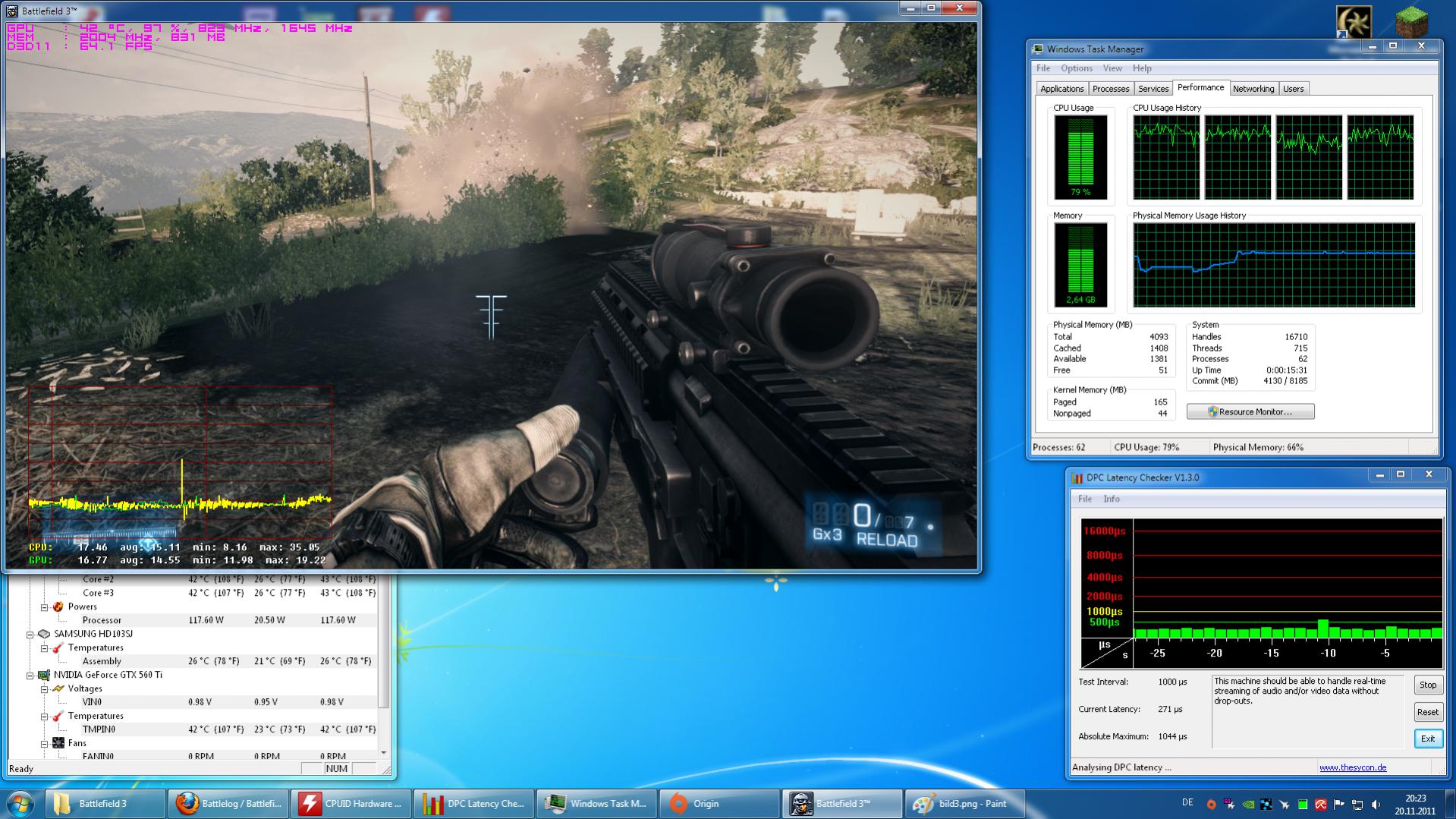Click the DE language indicator

[1187, 802]
